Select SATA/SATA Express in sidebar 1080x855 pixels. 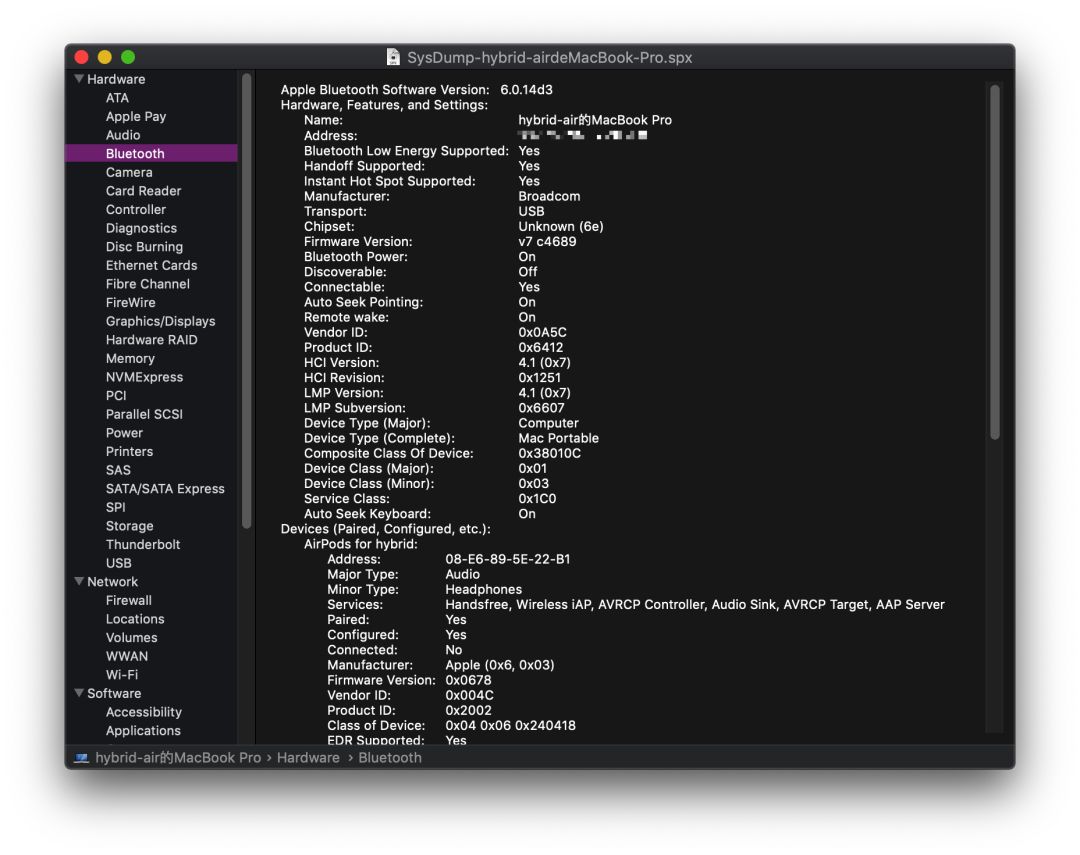(x=165, y=488)
